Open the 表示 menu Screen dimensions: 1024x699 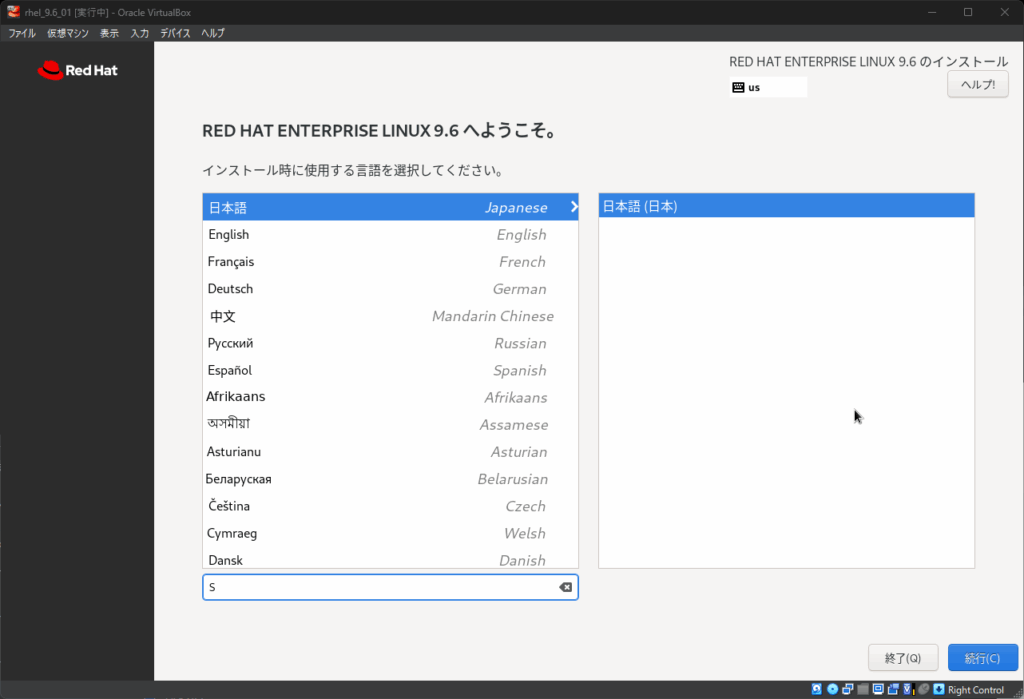110,33
